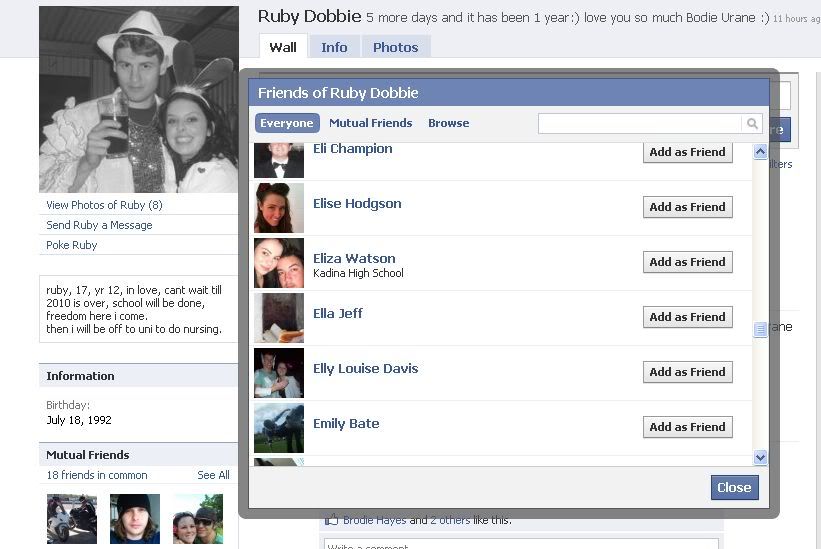Close the friends dialog

point(735,487)
